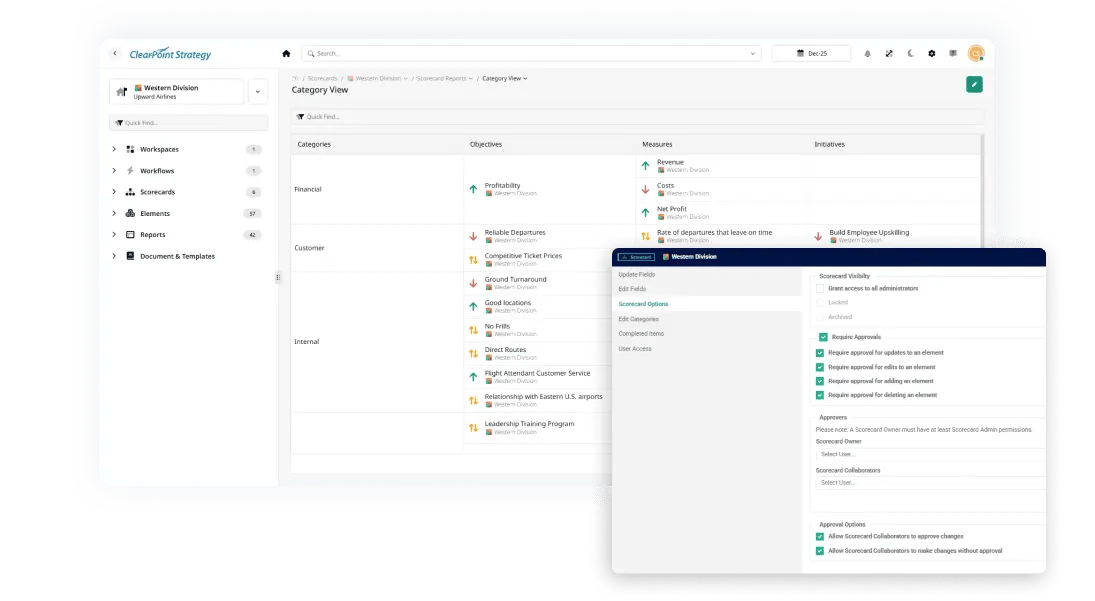The height and width of the screenshot is (601, 1095).
Task: Uncheck approval for adding an element
Action: [820, 381]
